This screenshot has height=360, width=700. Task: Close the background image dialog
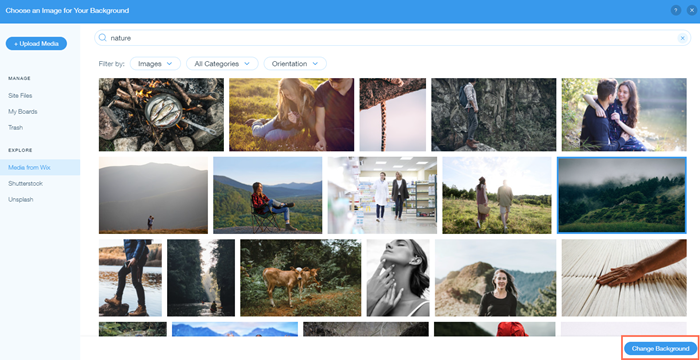pos(690,10)
